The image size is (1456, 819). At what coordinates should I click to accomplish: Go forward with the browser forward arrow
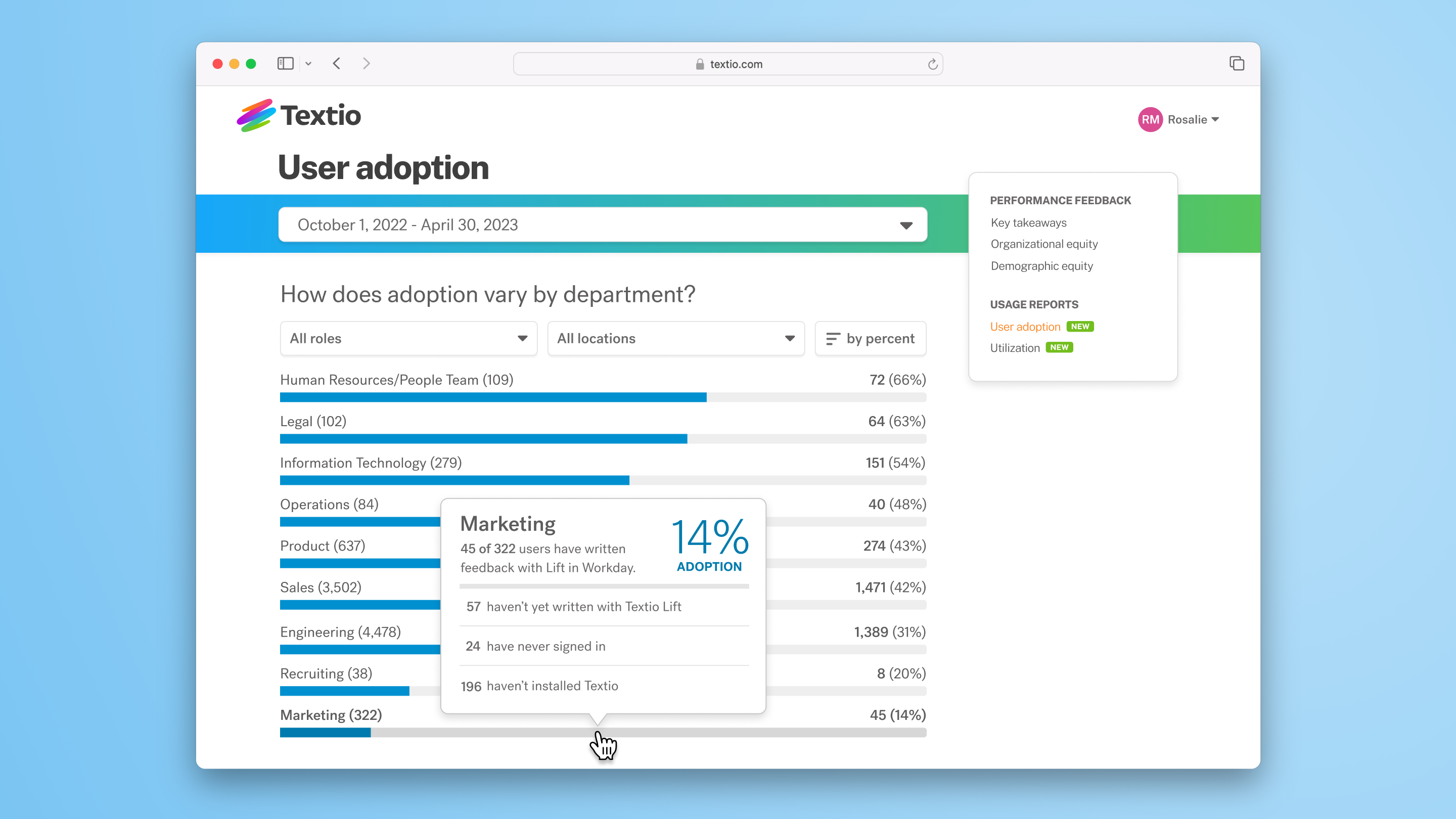click(366, 63)
